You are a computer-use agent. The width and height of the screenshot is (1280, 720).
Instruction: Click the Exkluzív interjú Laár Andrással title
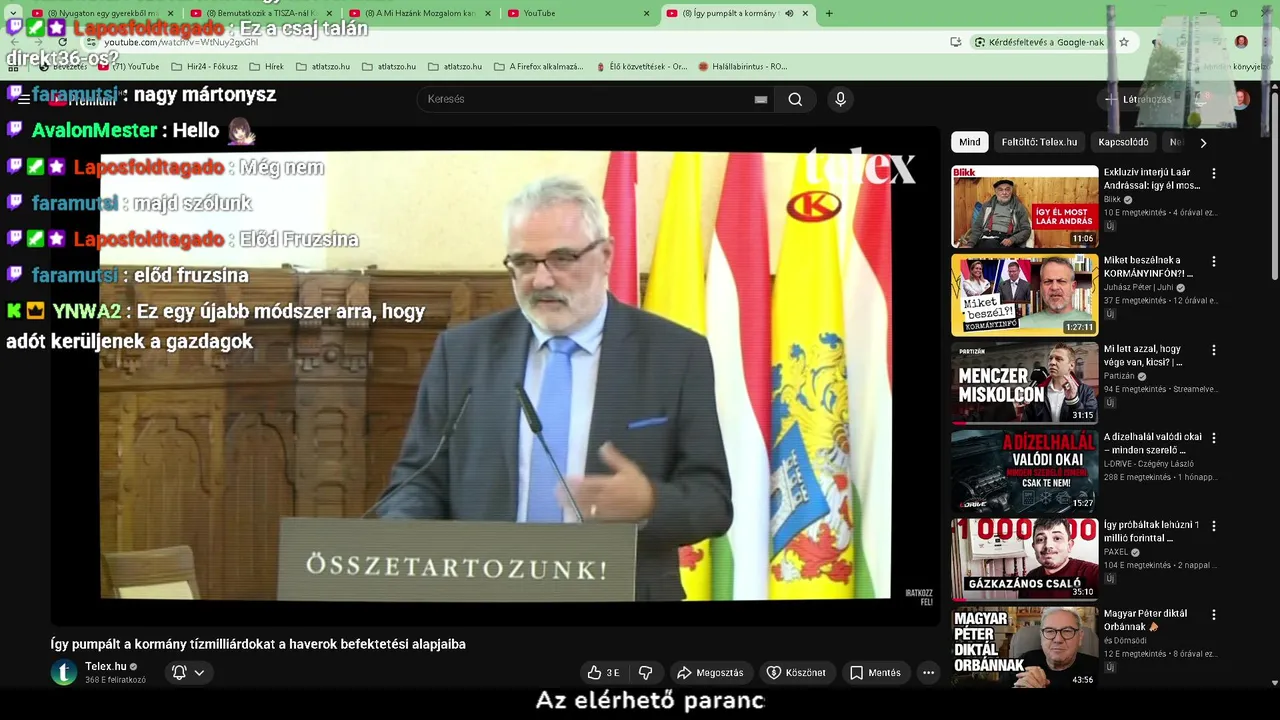pyautogui.click(x=1152, y=179)
